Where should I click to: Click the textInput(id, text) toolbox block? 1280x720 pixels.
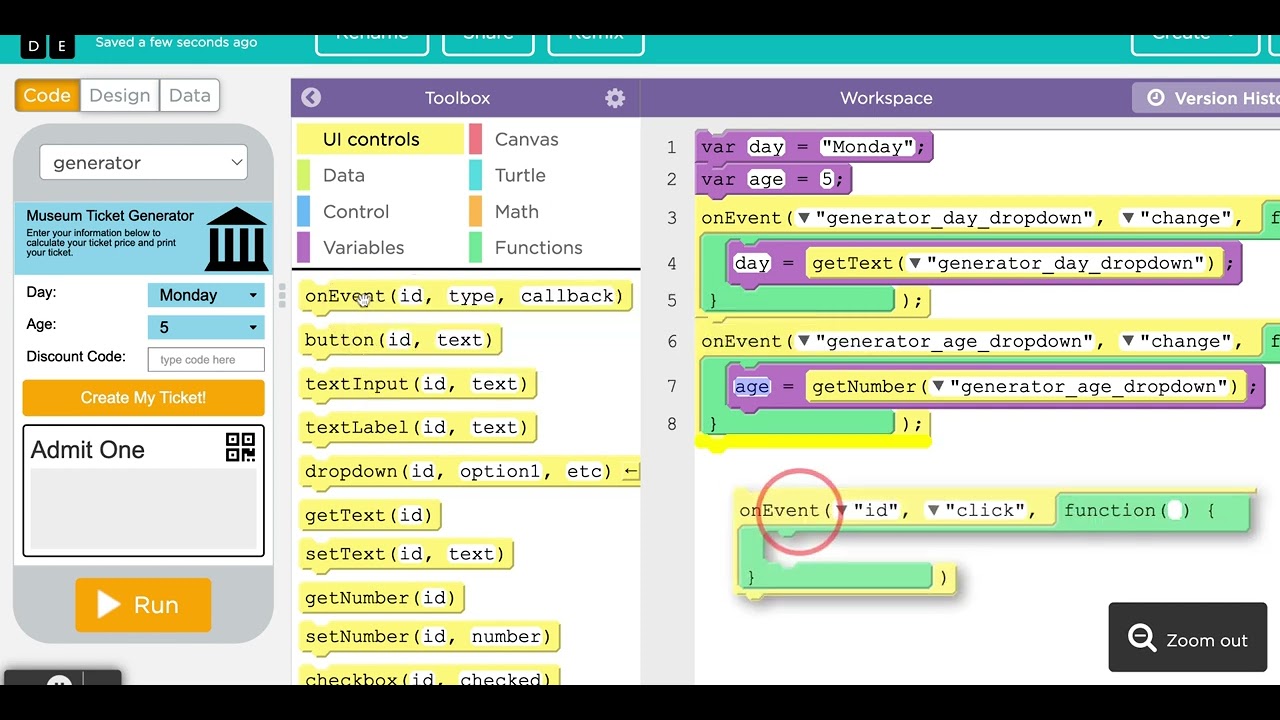(418, 384)
